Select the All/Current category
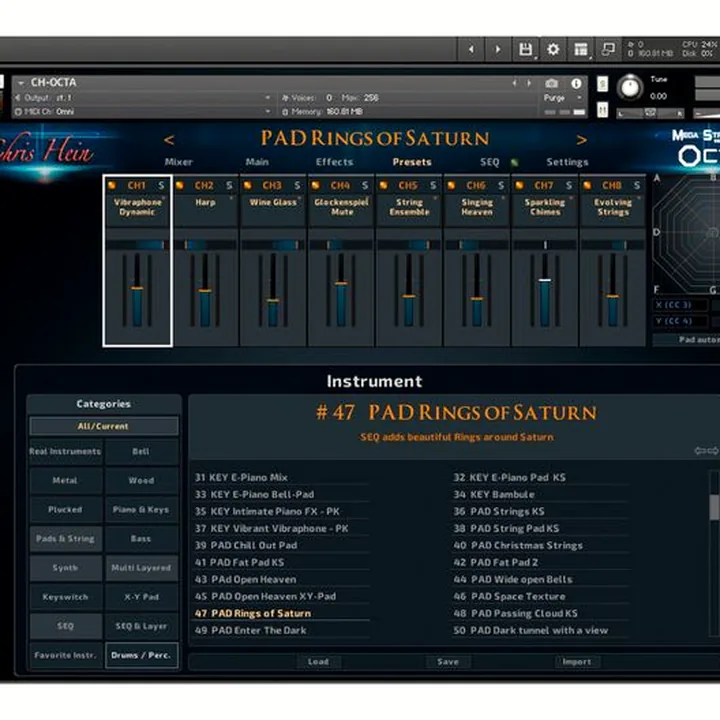Image resolution: width=720 pixels, height=720 pixels. [103, 426]
